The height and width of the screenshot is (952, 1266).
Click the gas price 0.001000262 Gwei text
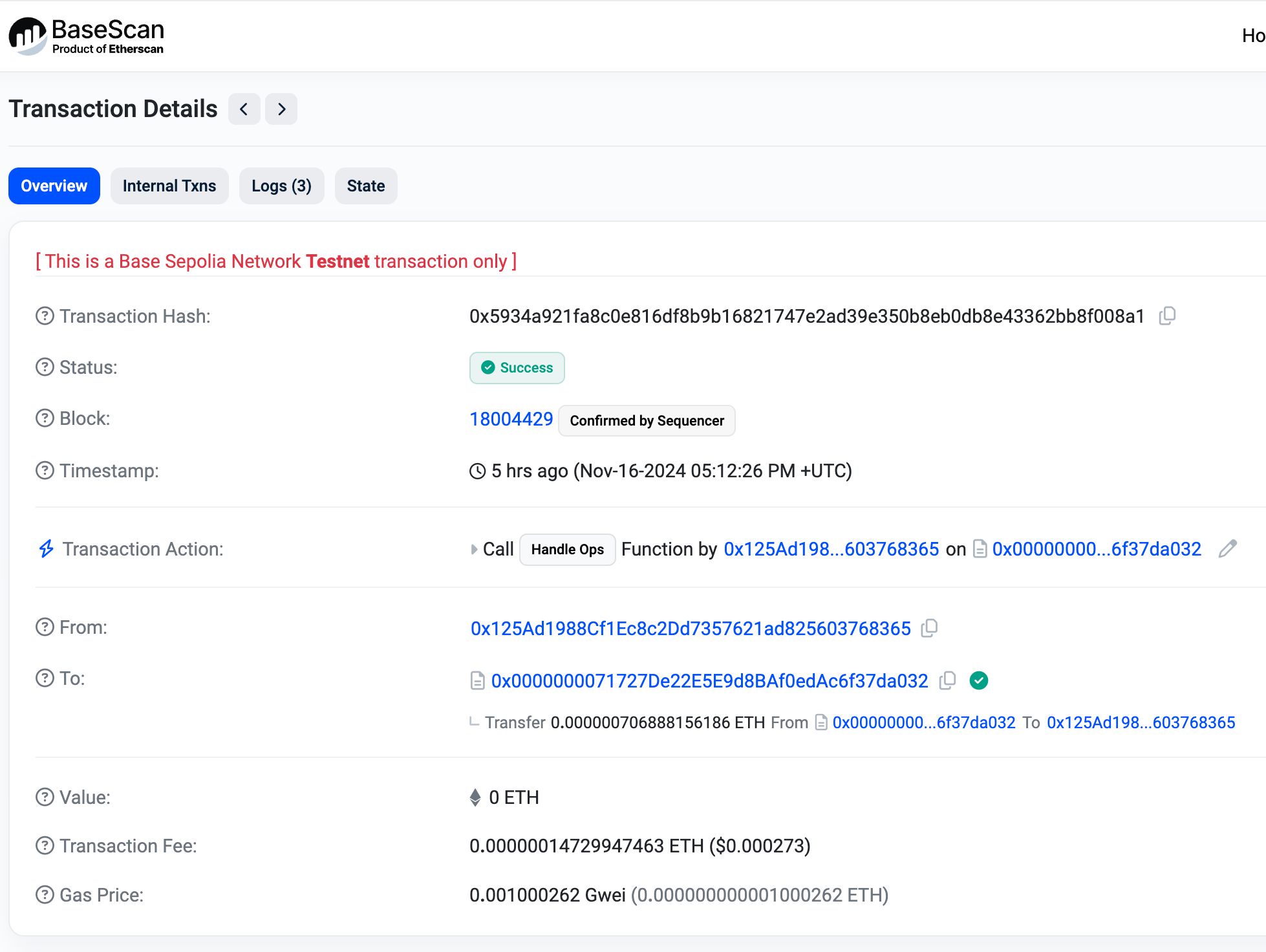point(547,895)
